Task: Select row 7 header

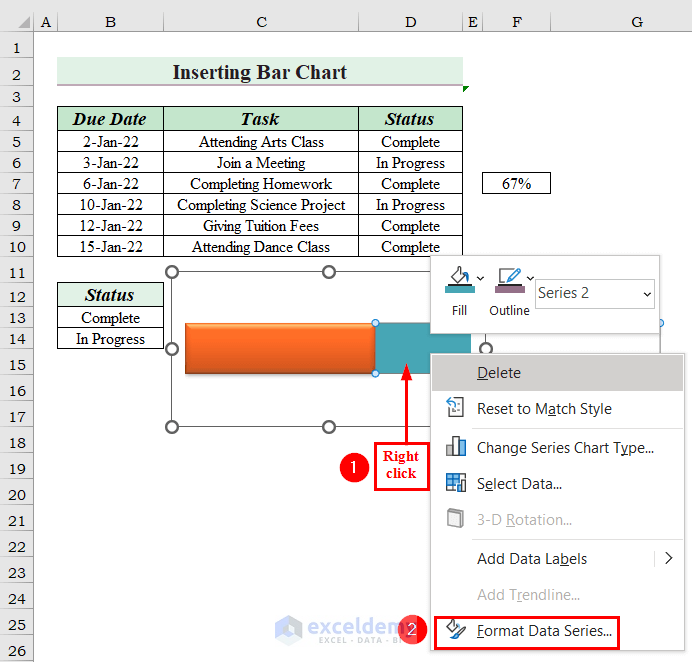Action: [16, 184]
